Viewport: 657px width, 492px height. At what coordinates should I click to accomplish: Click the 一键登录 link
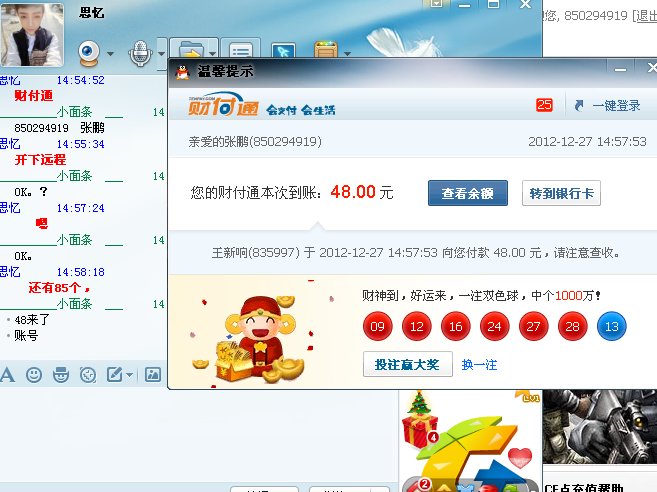tap(616, 106)
